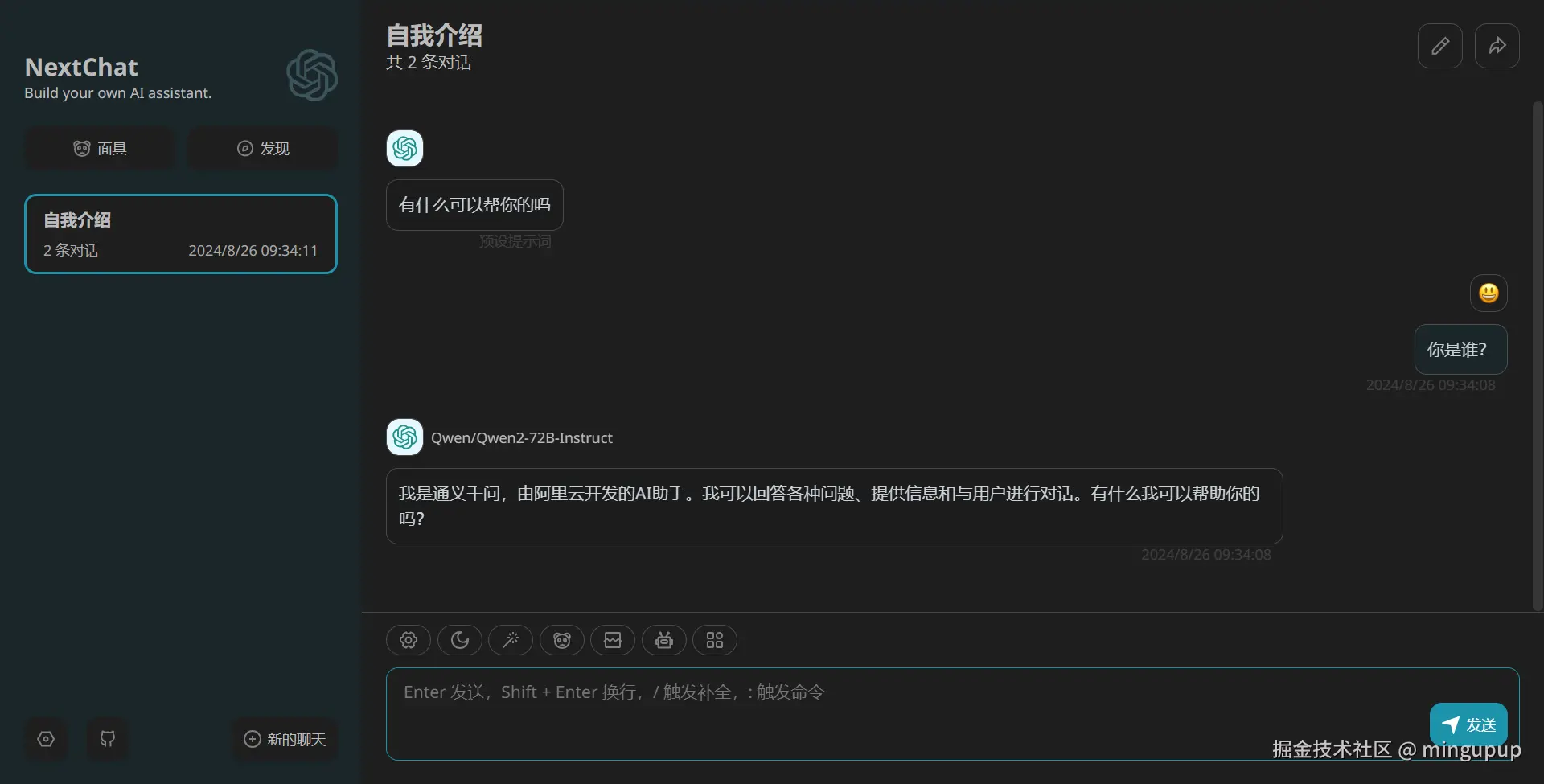Start a new chat with 新的聊天

(x=285, y=739)
